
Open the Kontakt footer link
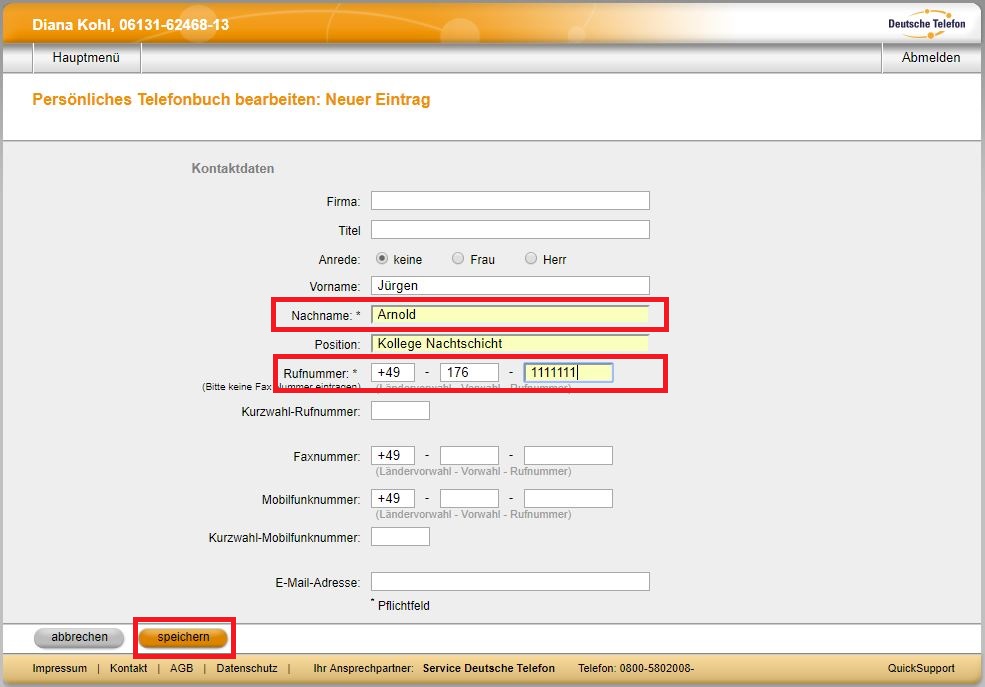point(128,668)
